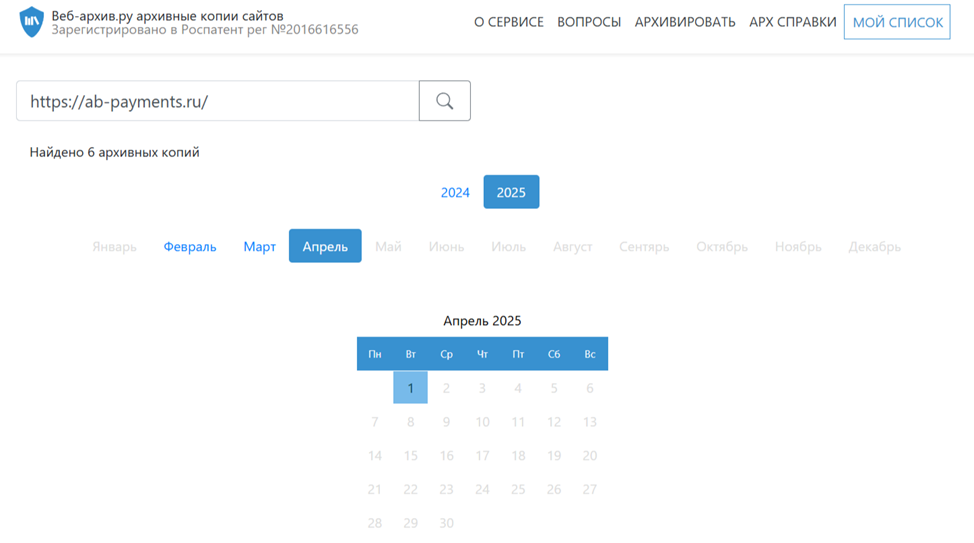Click the Веб-архив.ру архивные копии сайтов title
974x543 pixels.
[x=167, y=16]
